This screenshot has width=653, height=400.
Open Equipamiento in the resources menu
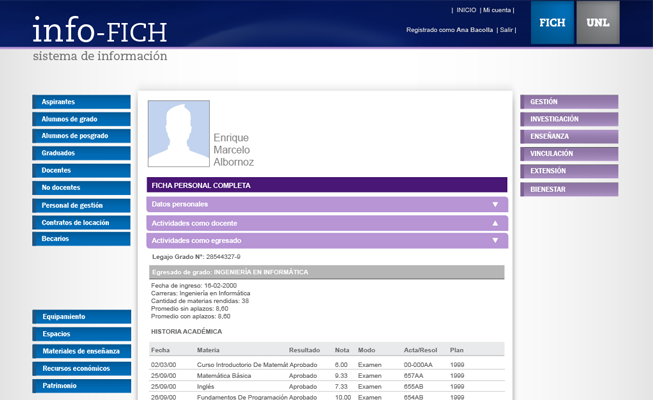[81, 317]
